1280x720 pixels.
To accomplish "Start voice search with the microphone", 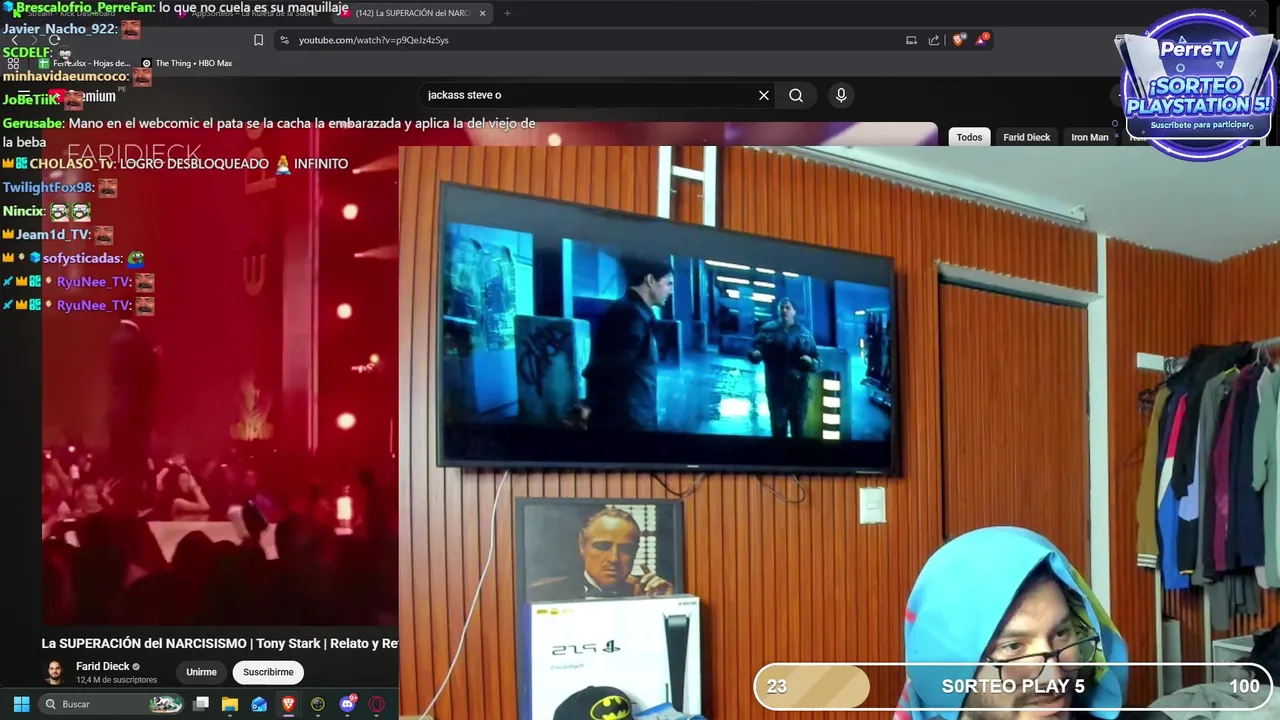I will pyautogui.click(x=841, y=95).
